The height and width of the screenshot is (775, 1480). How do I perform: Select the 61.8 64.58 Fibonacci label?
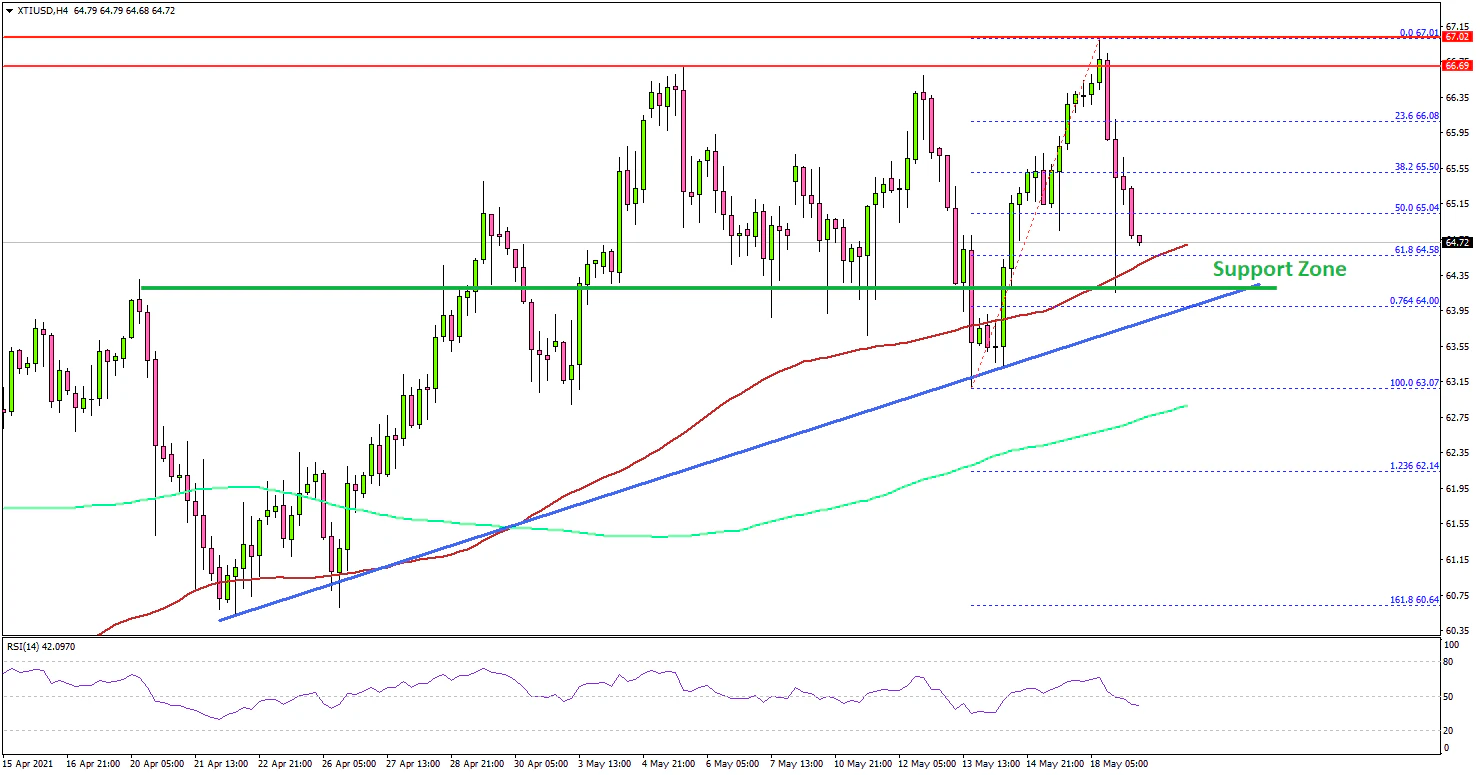1416,249
